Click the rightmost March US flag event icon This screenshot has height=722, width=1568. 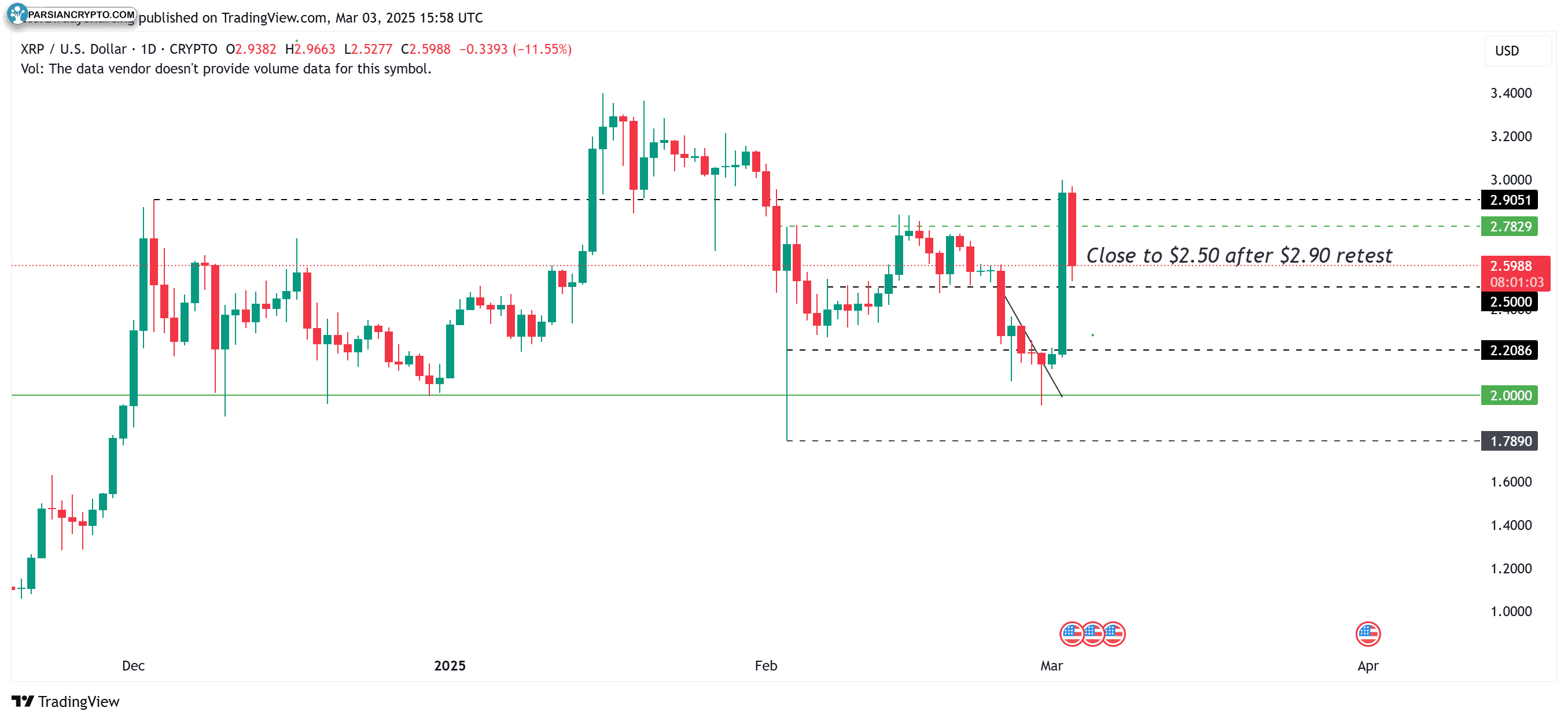1113,634
